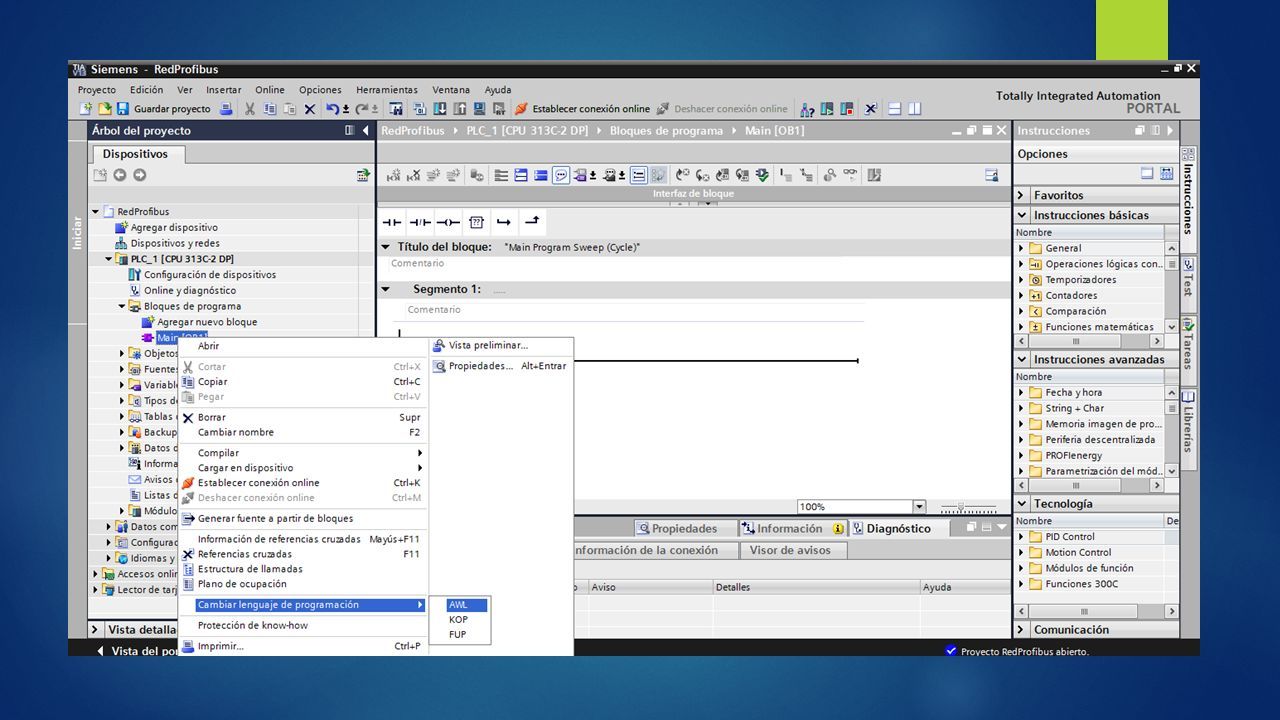This screenshot has width=1280, height=720.
Task: Switch to the Información tab
Action: (794, 529)
